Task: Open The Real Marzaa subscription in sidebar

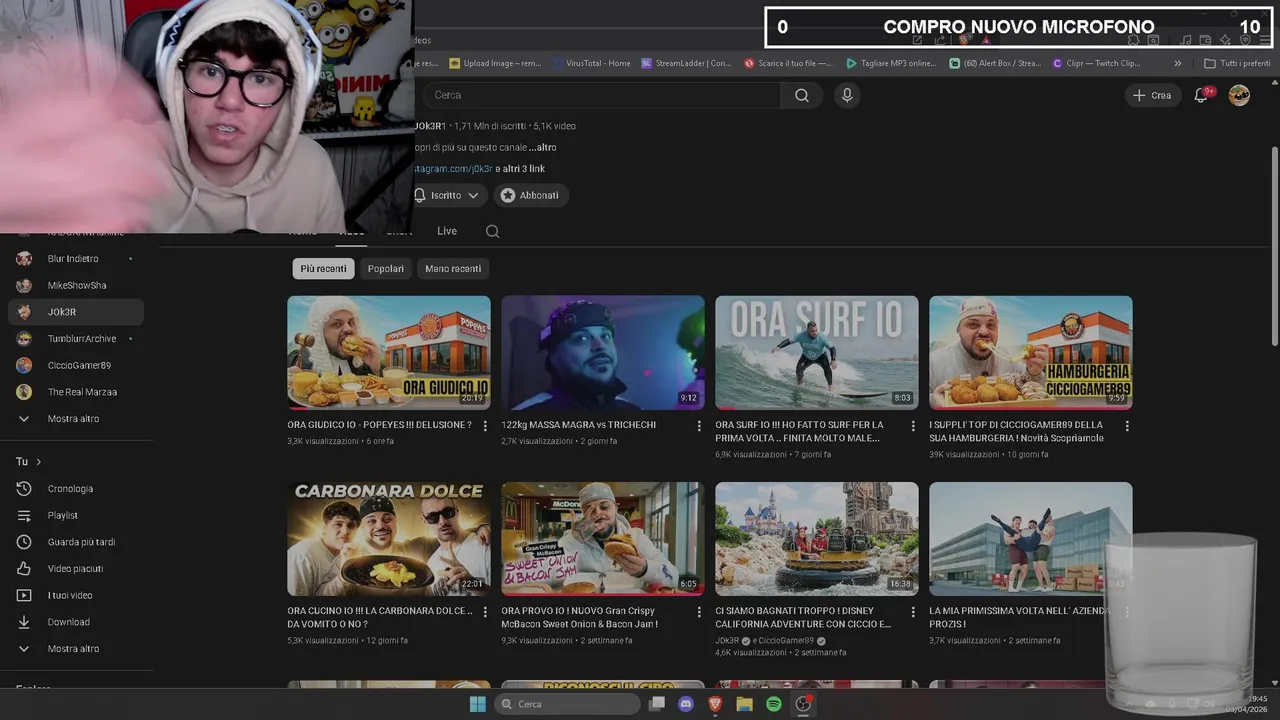Action: 76,392
